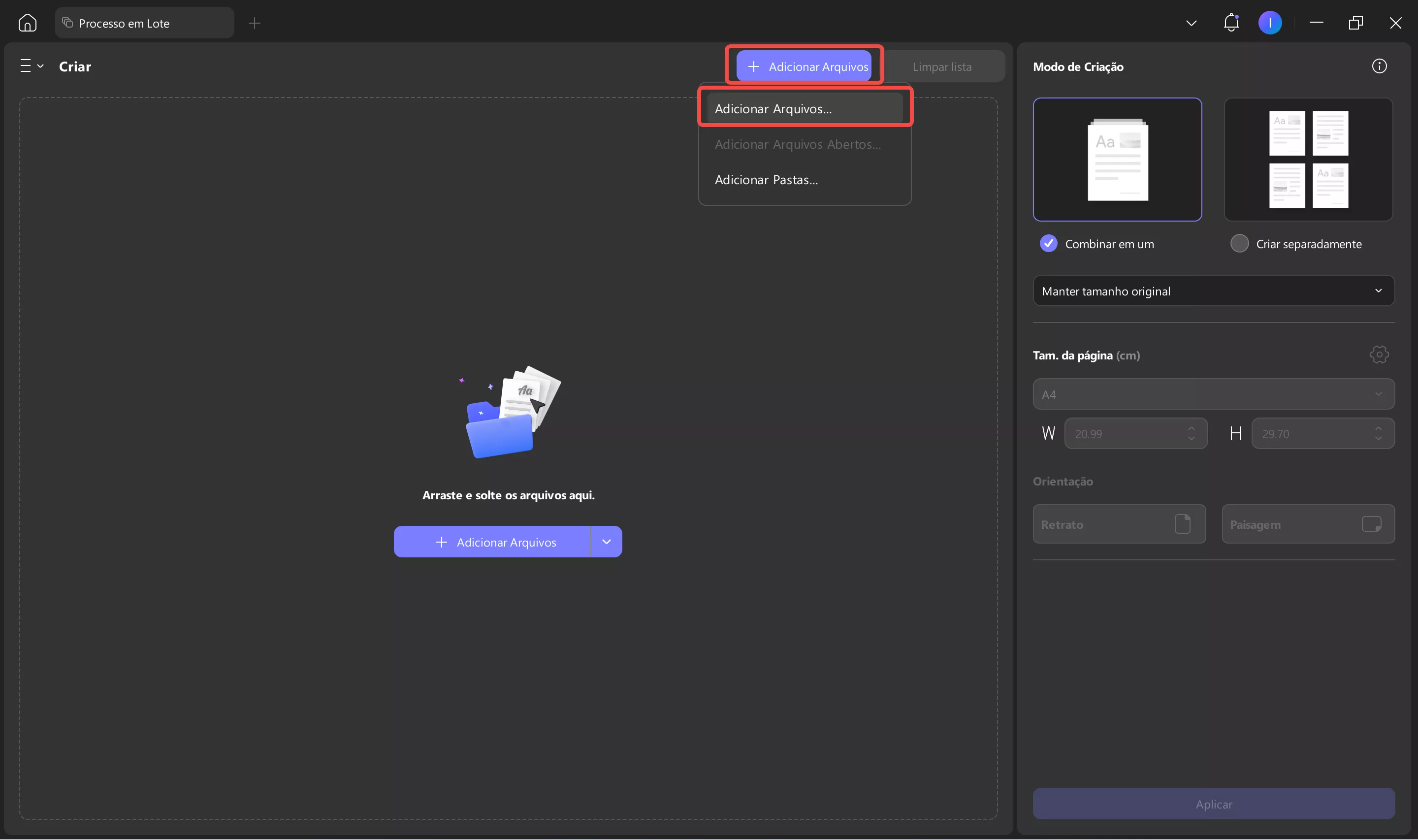Open page size settings gear icon
Screen dimensions: 1418x840
(x=1379, y=355)
